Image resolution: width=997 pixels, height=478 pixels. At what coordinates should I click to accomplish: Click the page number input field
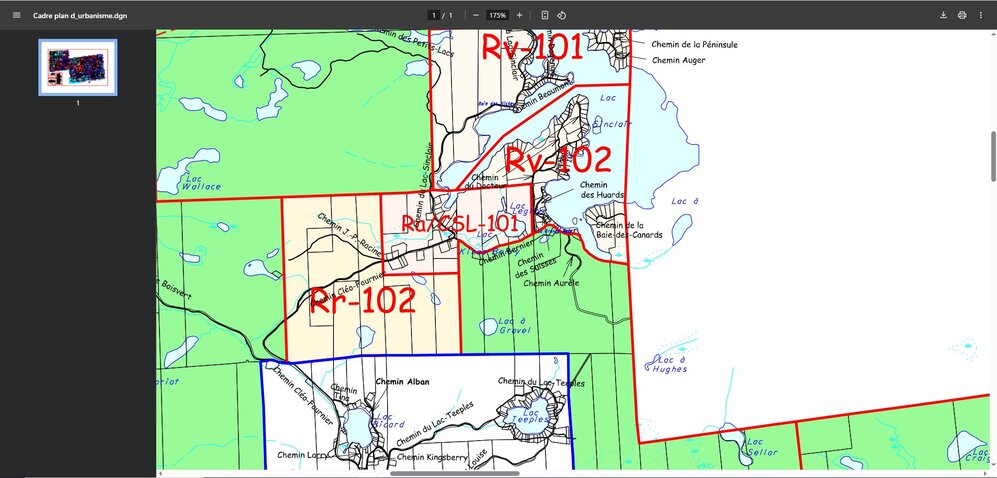pyautogui.click(x=434, y=15)
